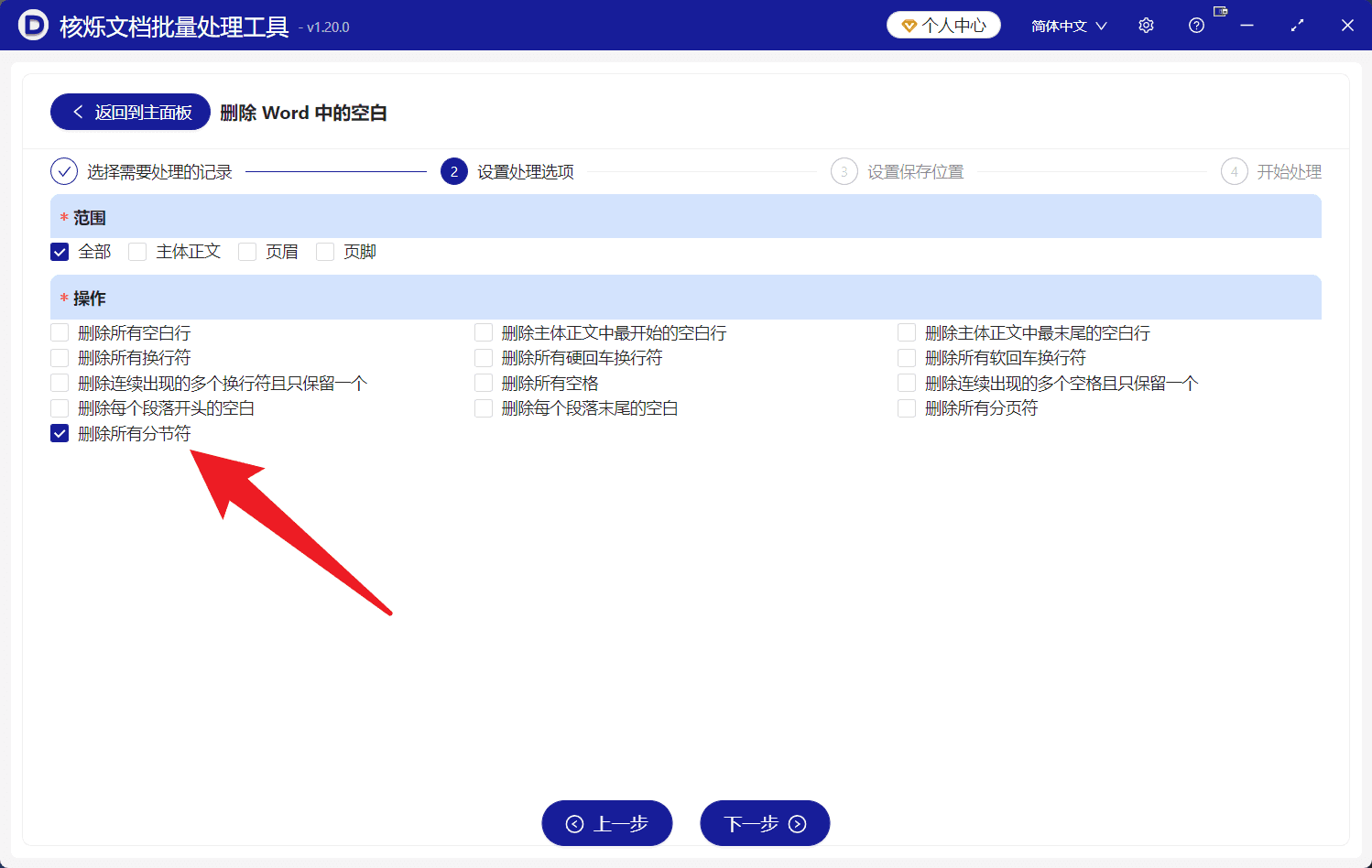Click the 返回到主面板 back button
Viewport: 1372px width, 868px height.
click(x=129, y=111)
